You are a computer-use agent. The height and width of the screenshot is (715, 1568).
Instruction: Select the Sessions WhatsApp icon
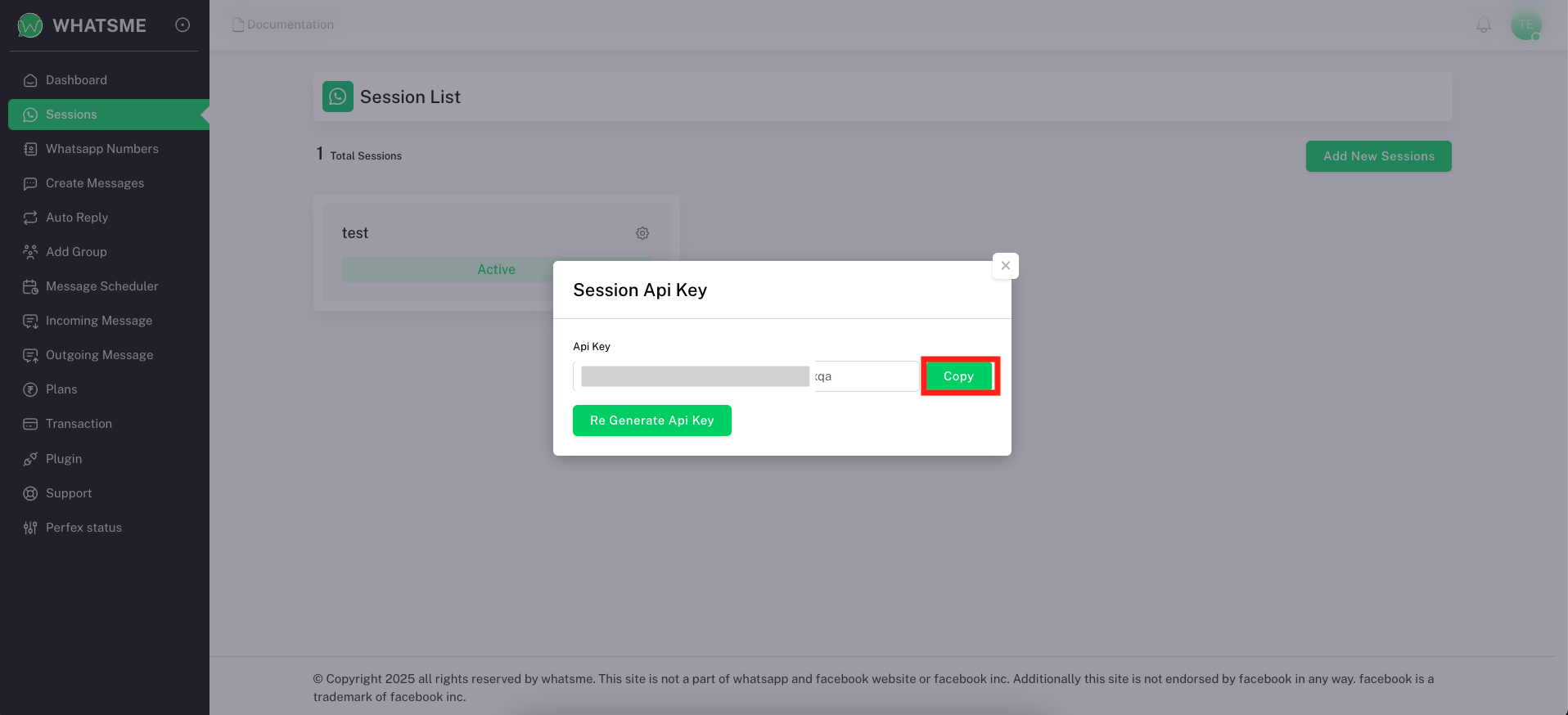click(30, 115)
